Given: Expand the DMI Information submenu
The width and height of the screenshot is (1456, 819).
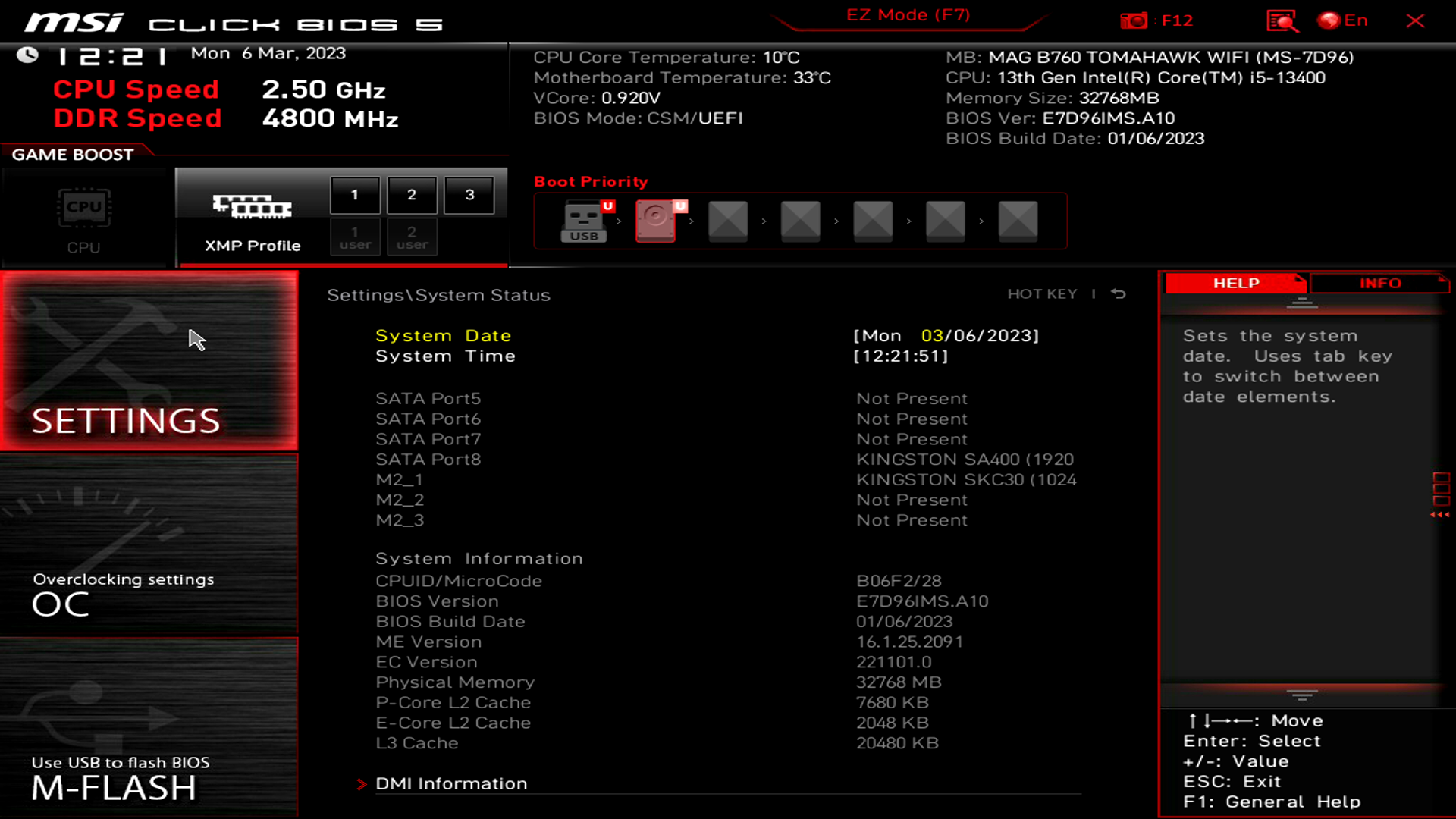Looking at the screenshot, I should (x=451, y=783).
